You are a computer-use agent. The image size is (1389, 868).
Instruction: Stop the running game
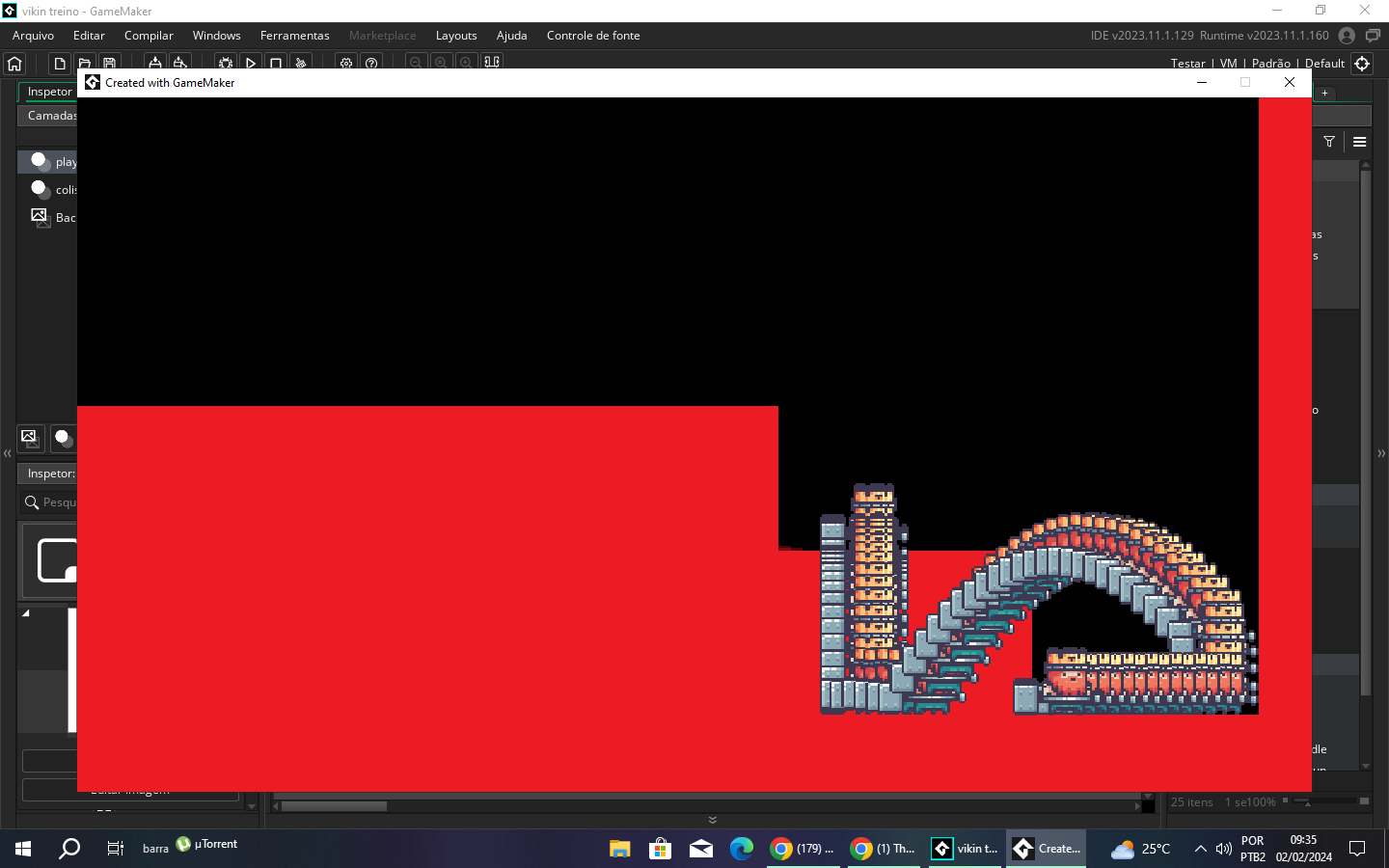[276, 64]
